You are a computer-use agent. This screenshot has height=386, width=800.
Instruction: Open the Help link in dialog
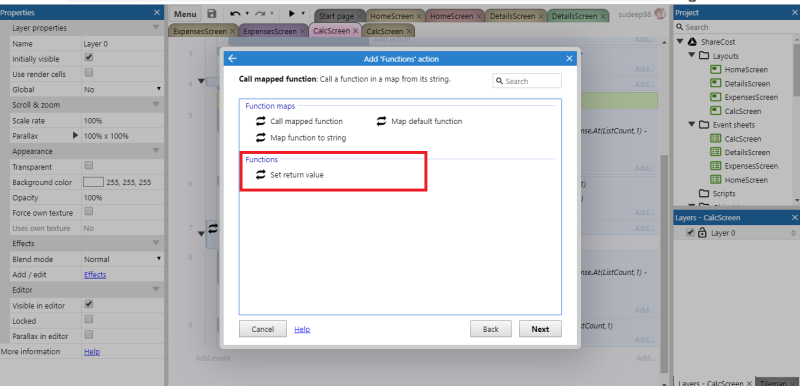302,329
